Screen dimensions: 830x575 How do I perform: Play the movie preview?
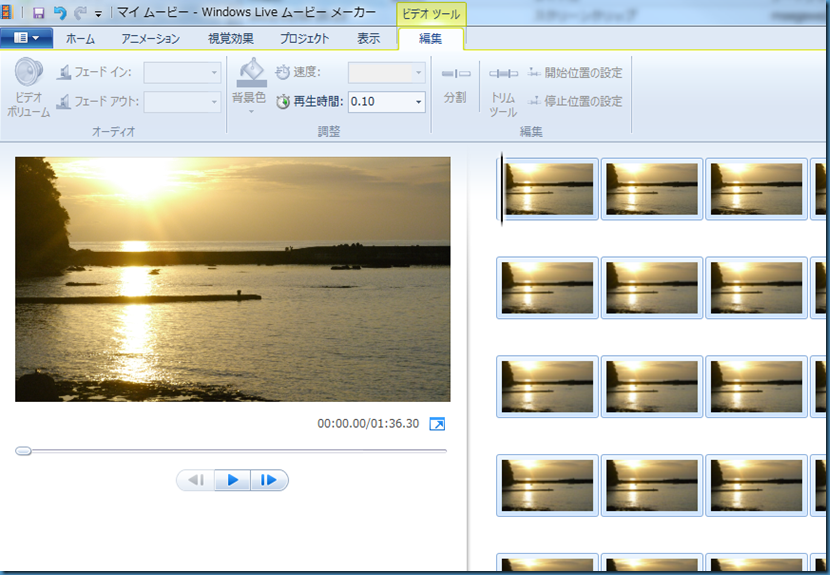(x=232, y=480)
